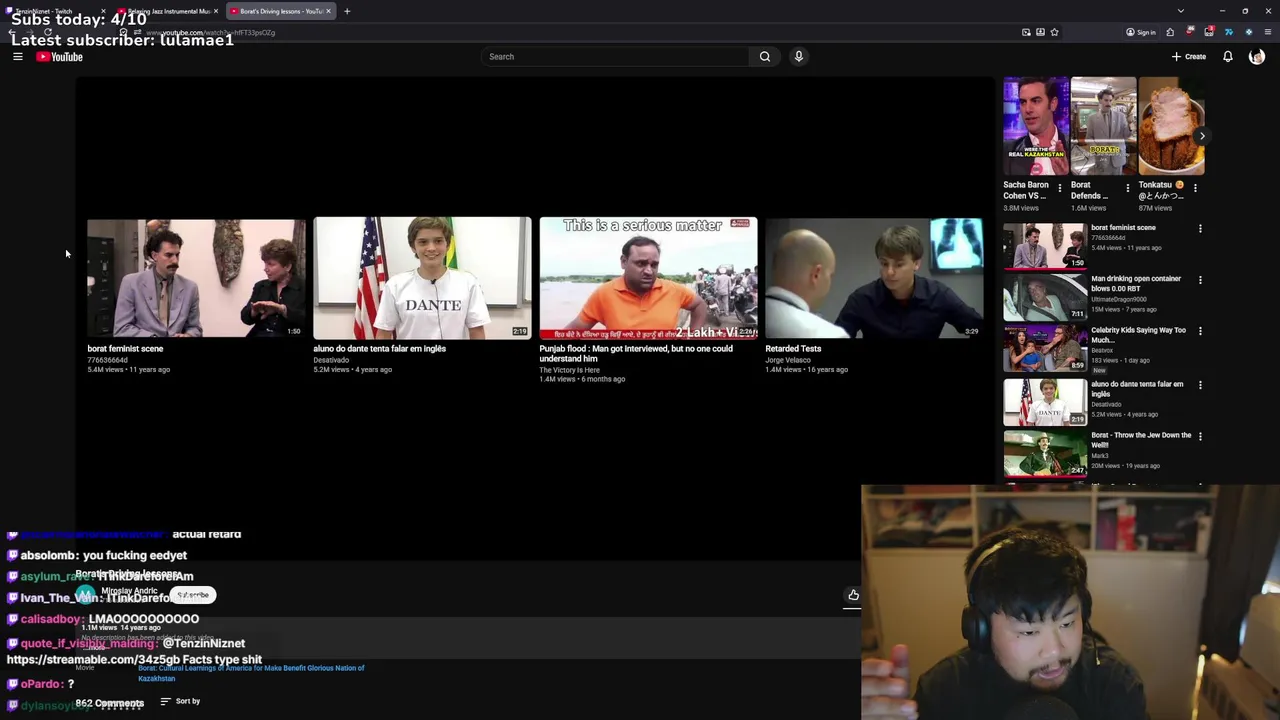The height and width of the screenshot is (720, 1280).
Task: Click the browser Sign in account button
Action: [1141, 32]
